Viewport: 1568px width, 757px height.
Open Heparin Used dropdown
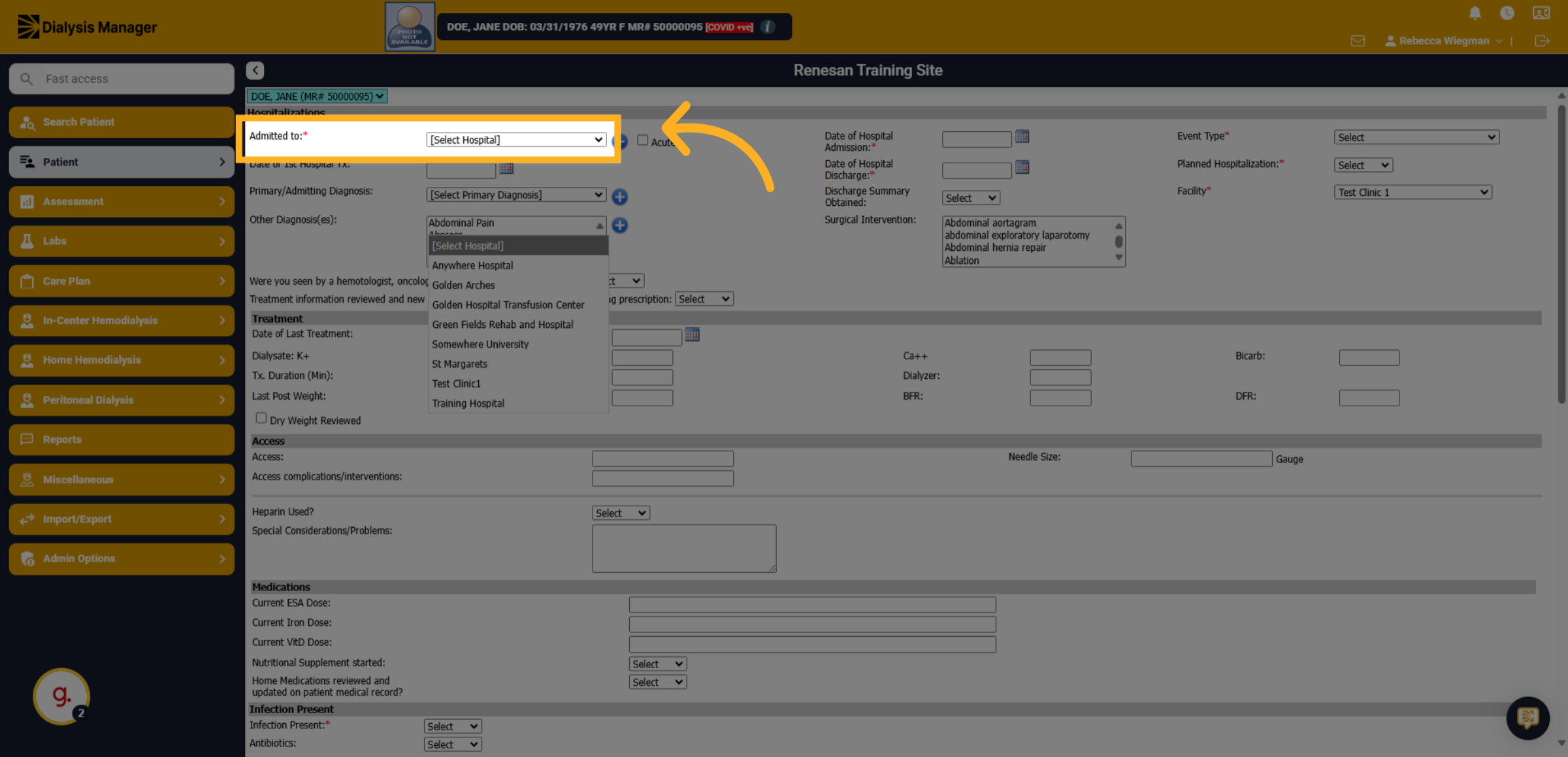click(621, 513)
